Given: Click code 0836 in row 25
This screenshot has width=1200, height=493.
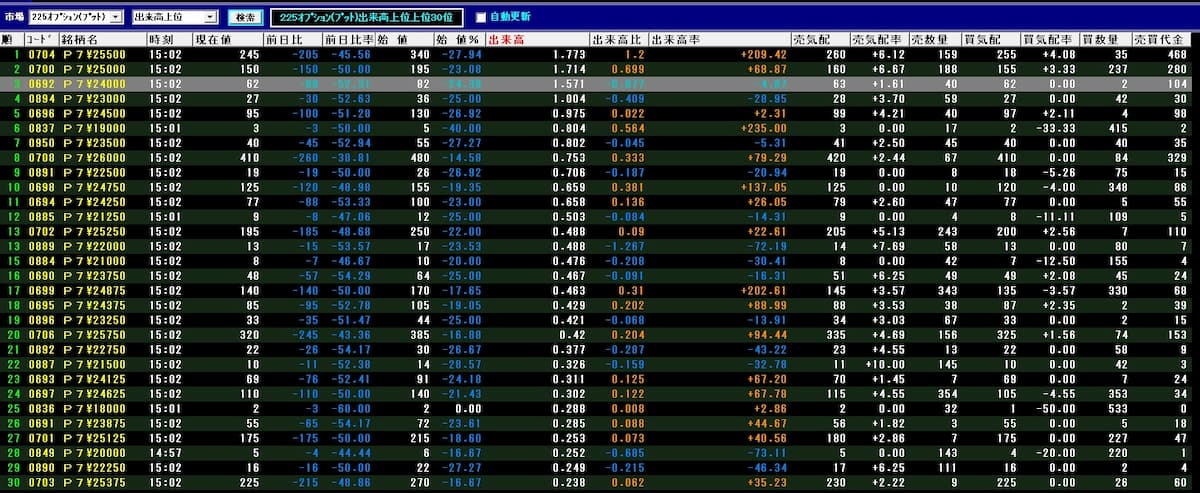Looking at the screenshot, I should (x=42, y=410).
